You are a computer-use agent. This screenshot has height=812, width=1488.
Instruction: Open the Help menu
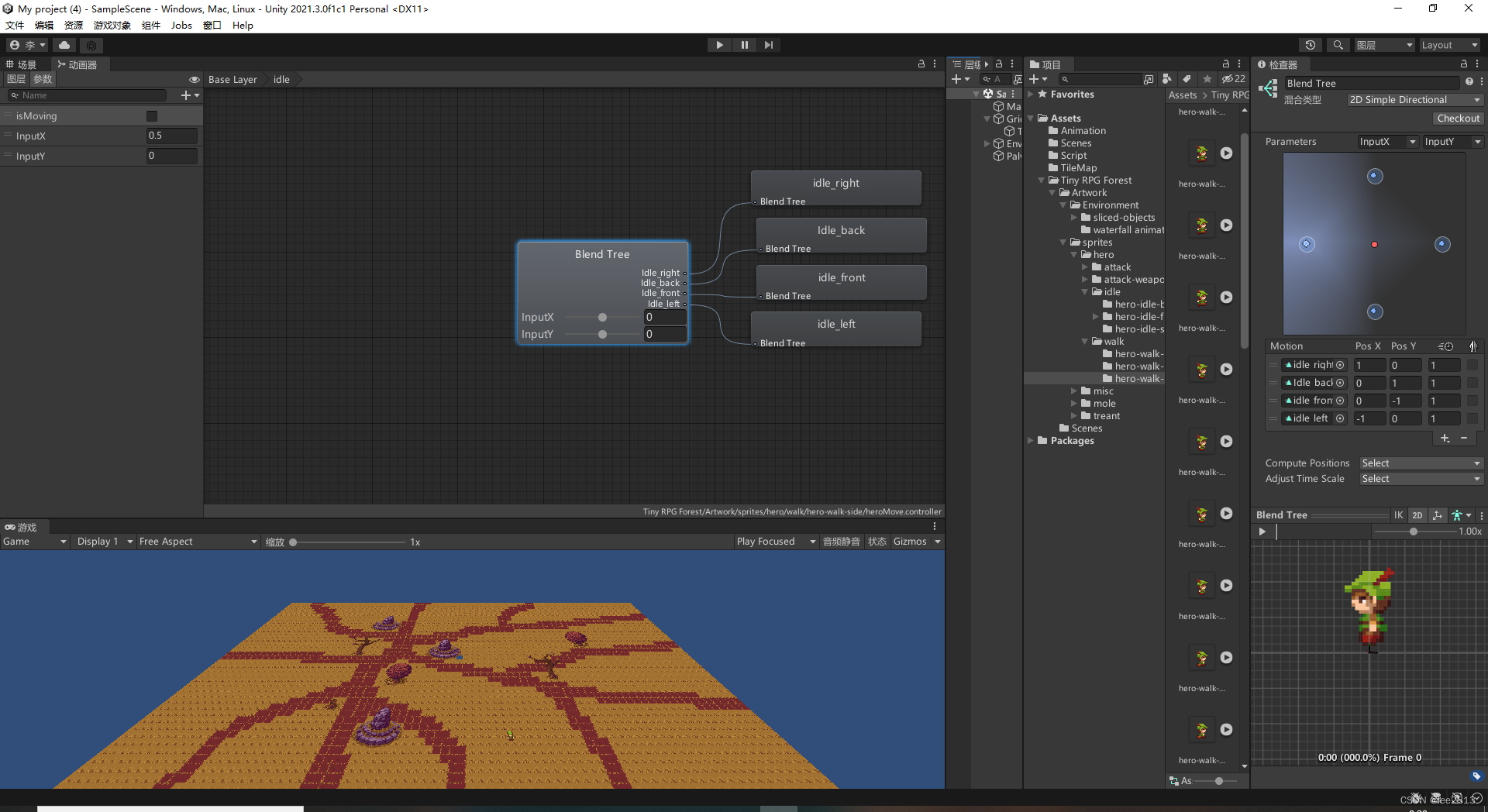(243, 25)
